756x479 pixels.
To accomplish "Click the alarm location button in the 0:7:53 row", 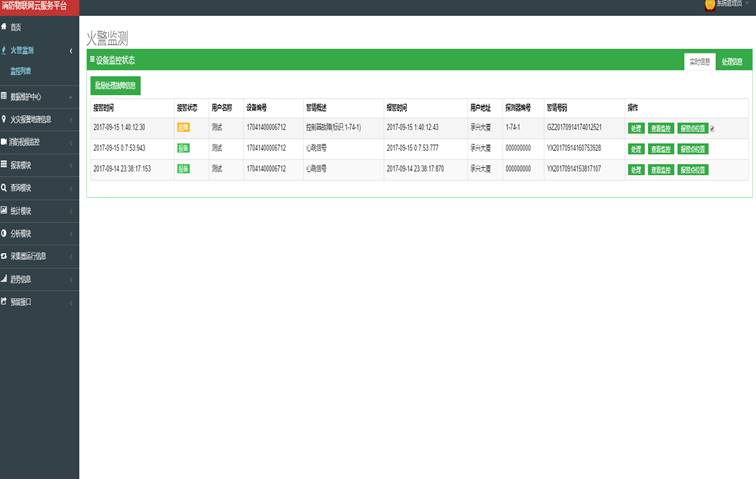I will [x=693, y=149].
